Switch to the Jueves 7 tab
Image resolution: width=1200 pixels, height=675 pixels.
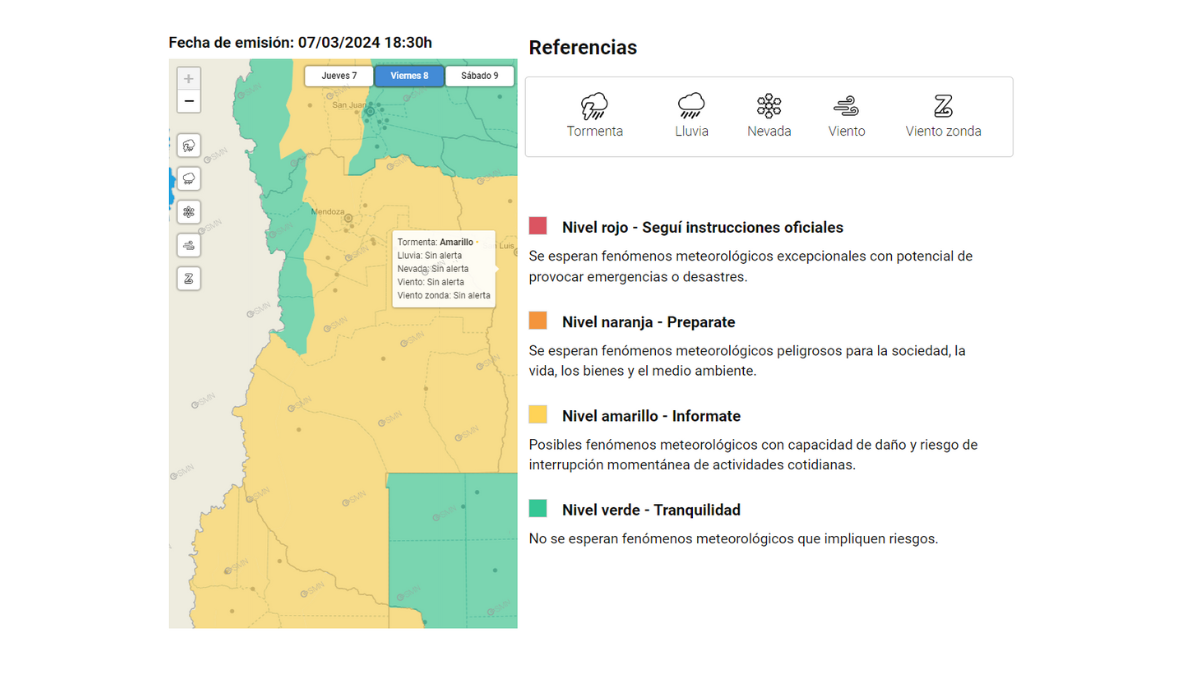coord(338,75)
